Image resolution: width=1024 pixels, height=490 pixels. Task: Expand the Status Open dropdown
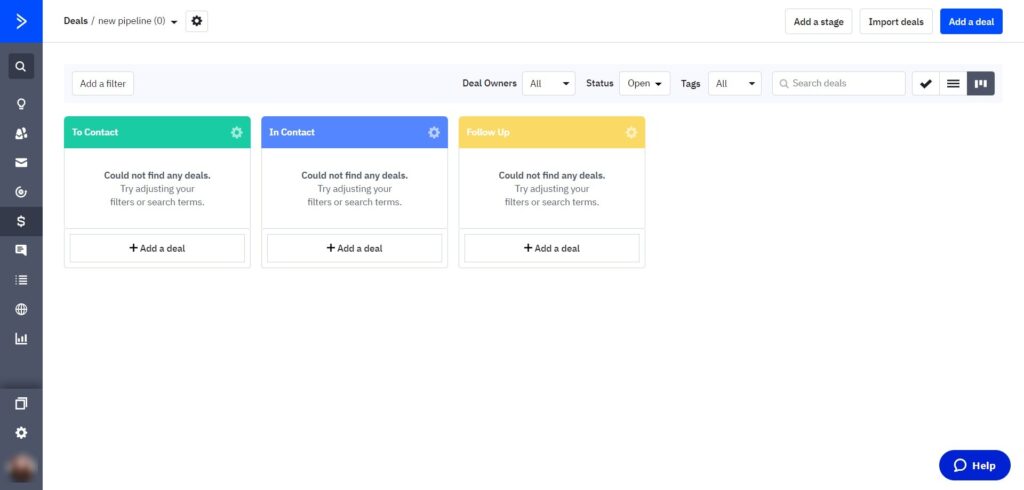point(645,84)
